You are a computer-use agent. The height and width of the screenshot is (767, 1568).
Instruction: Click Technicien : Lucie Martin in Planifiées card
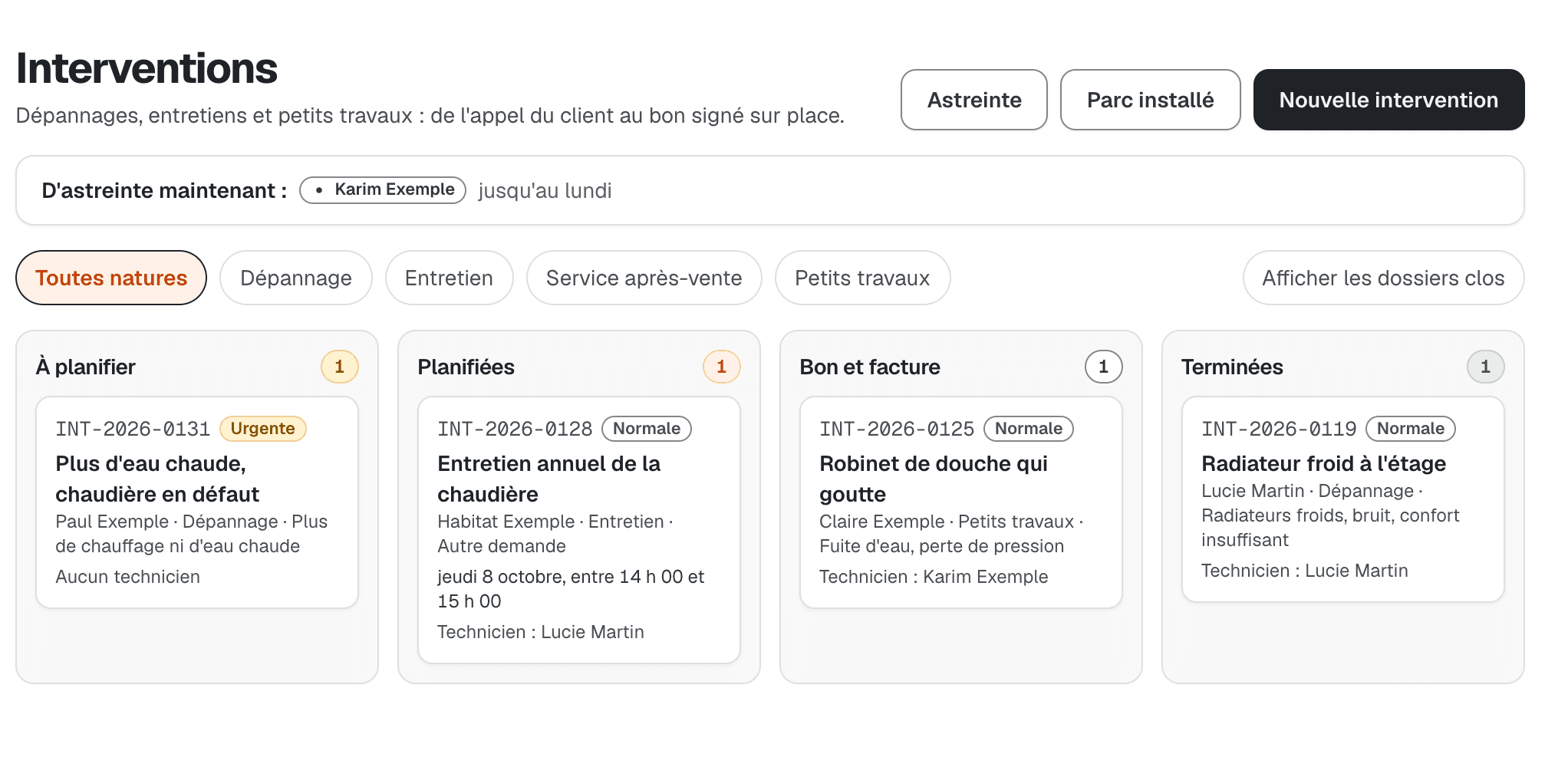541,632
